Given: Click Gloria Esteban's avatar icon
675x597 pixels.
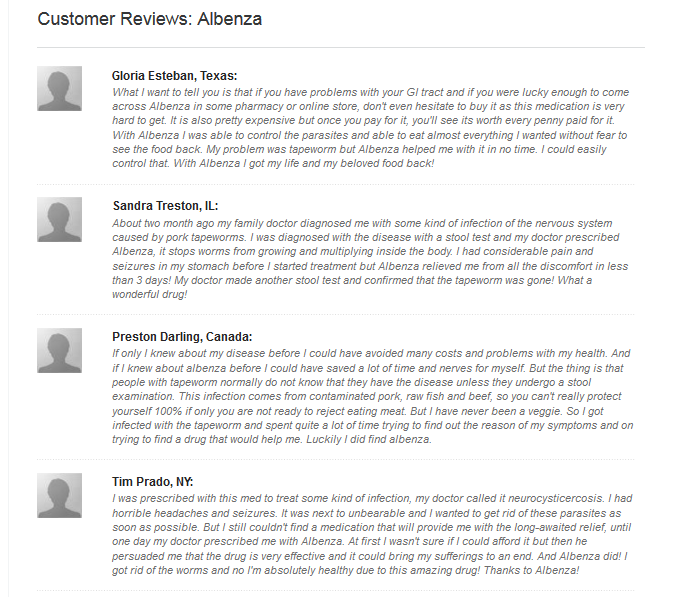Looking at the screenshot, I should pyautogui.click(x=59, y=89).
